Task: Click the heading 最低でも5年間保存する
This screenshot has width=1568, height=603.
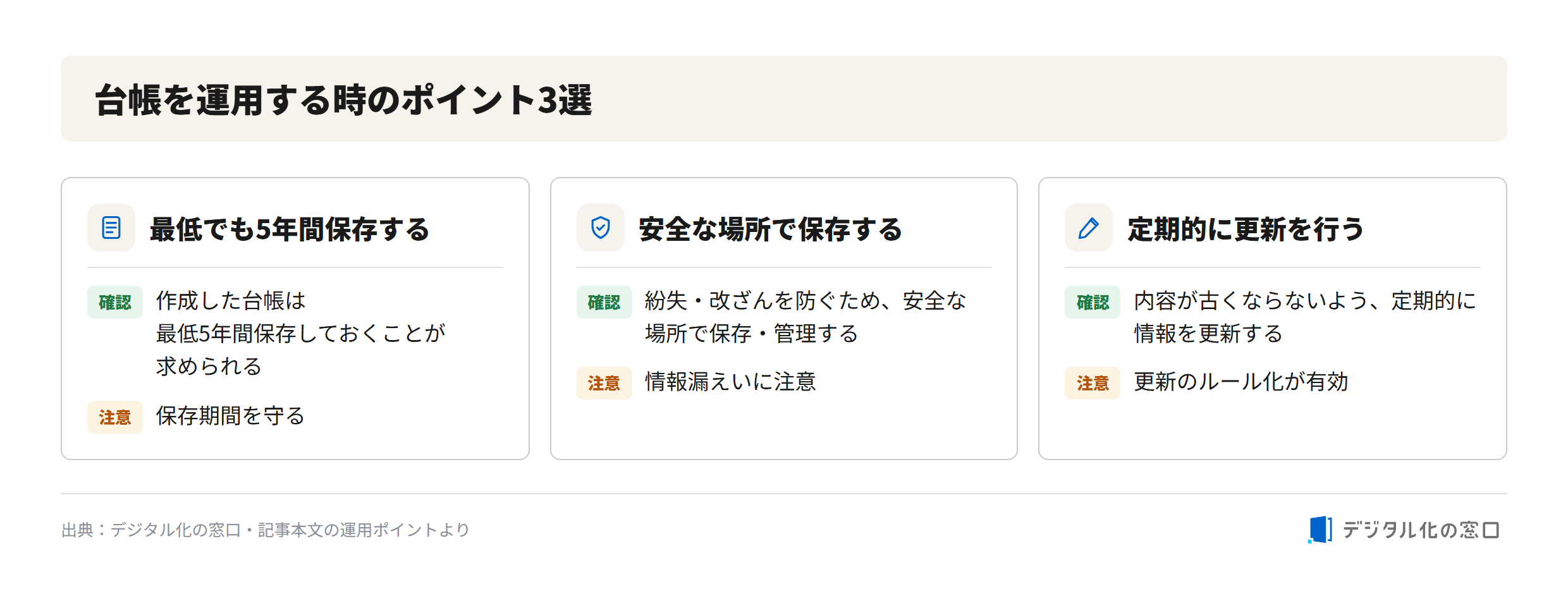Action: click(x=290, y=229)
